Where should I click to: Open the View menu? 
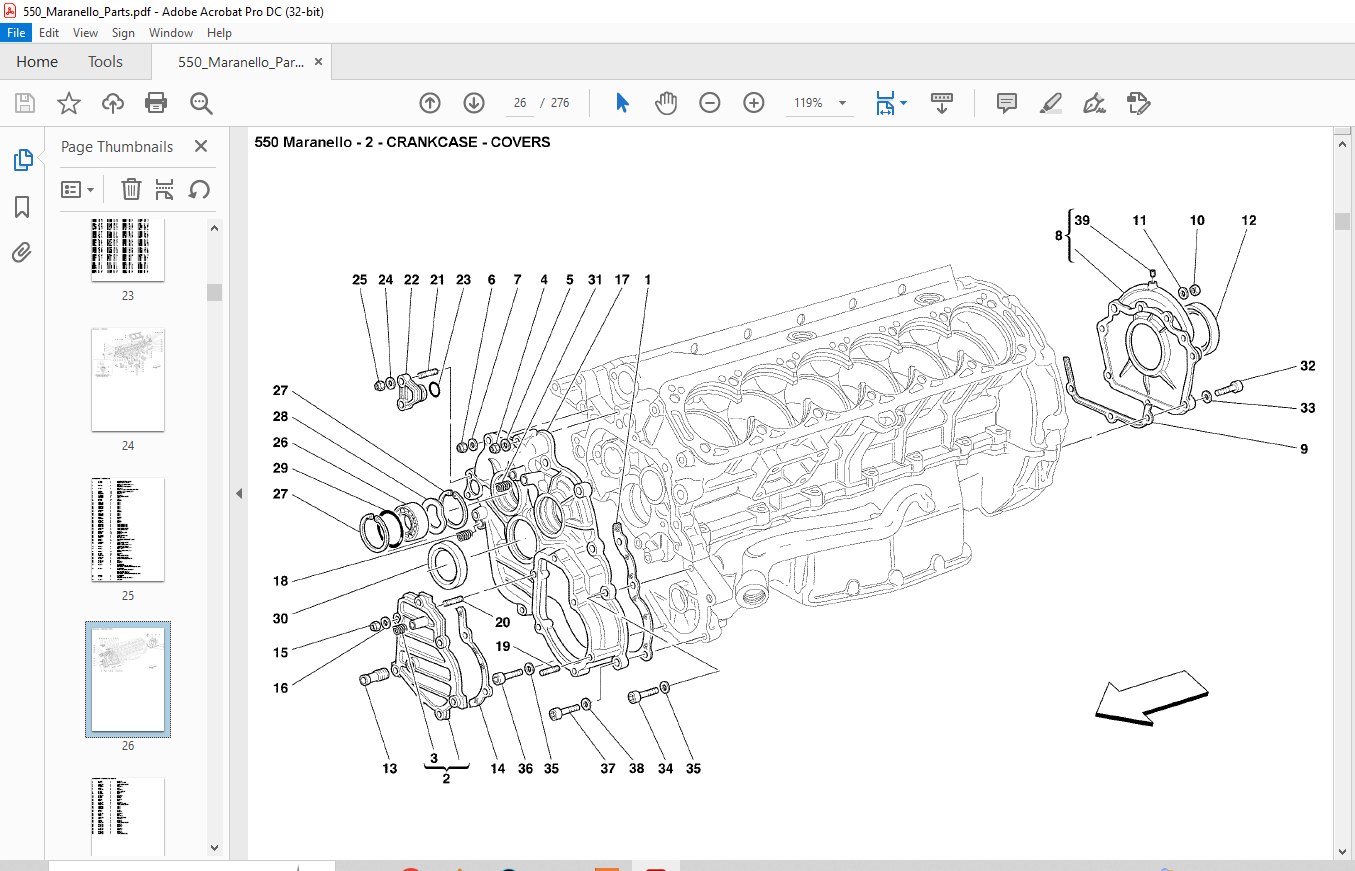(x=85, y=33)
